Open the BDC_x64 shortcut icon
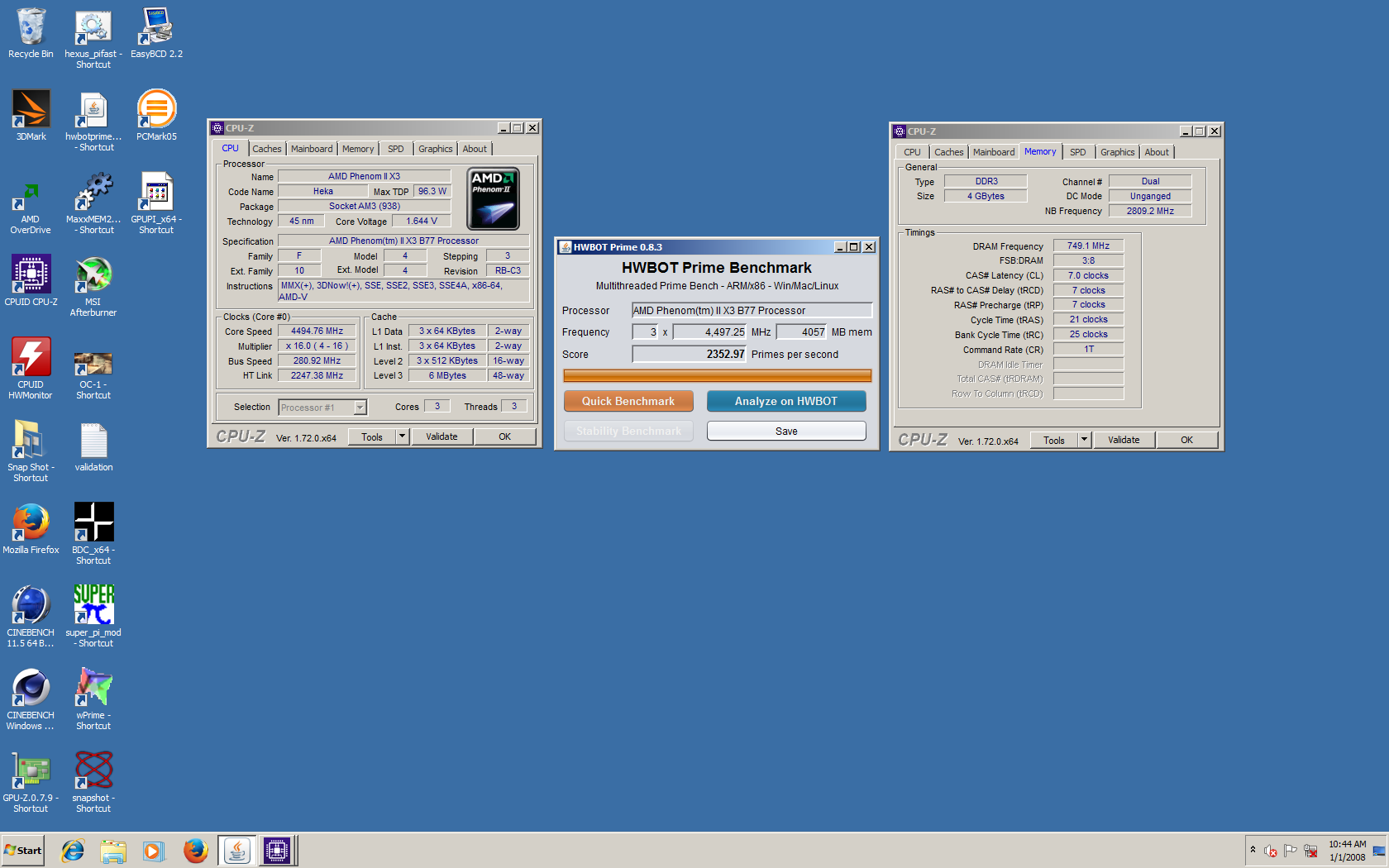 93,534
